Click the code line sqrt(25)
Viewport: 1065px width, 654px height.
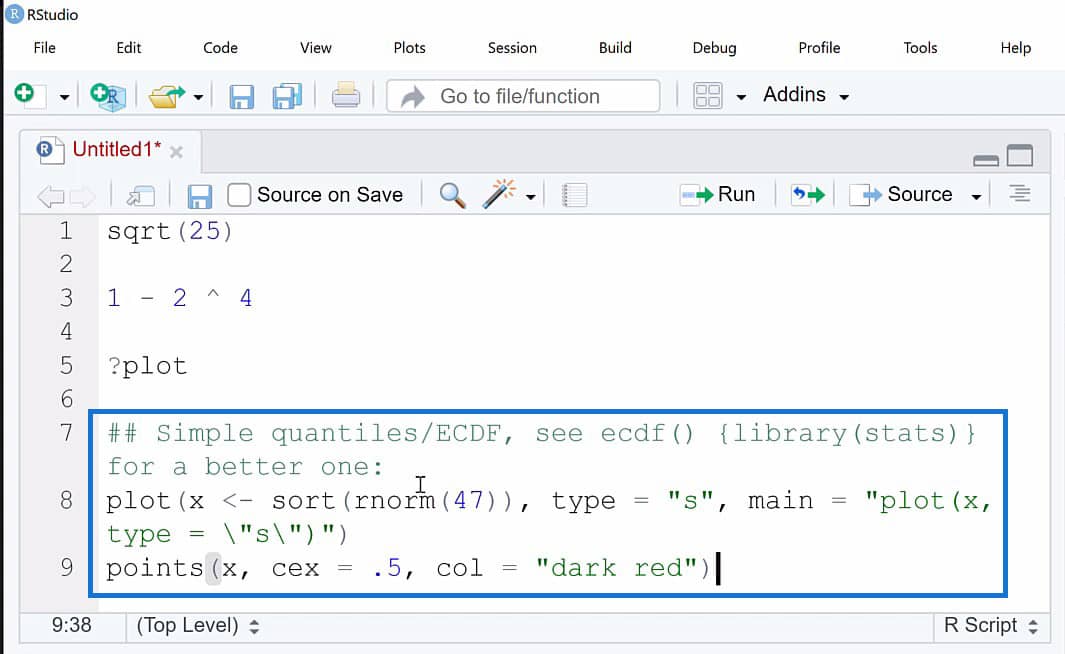(x=170, y=232)
